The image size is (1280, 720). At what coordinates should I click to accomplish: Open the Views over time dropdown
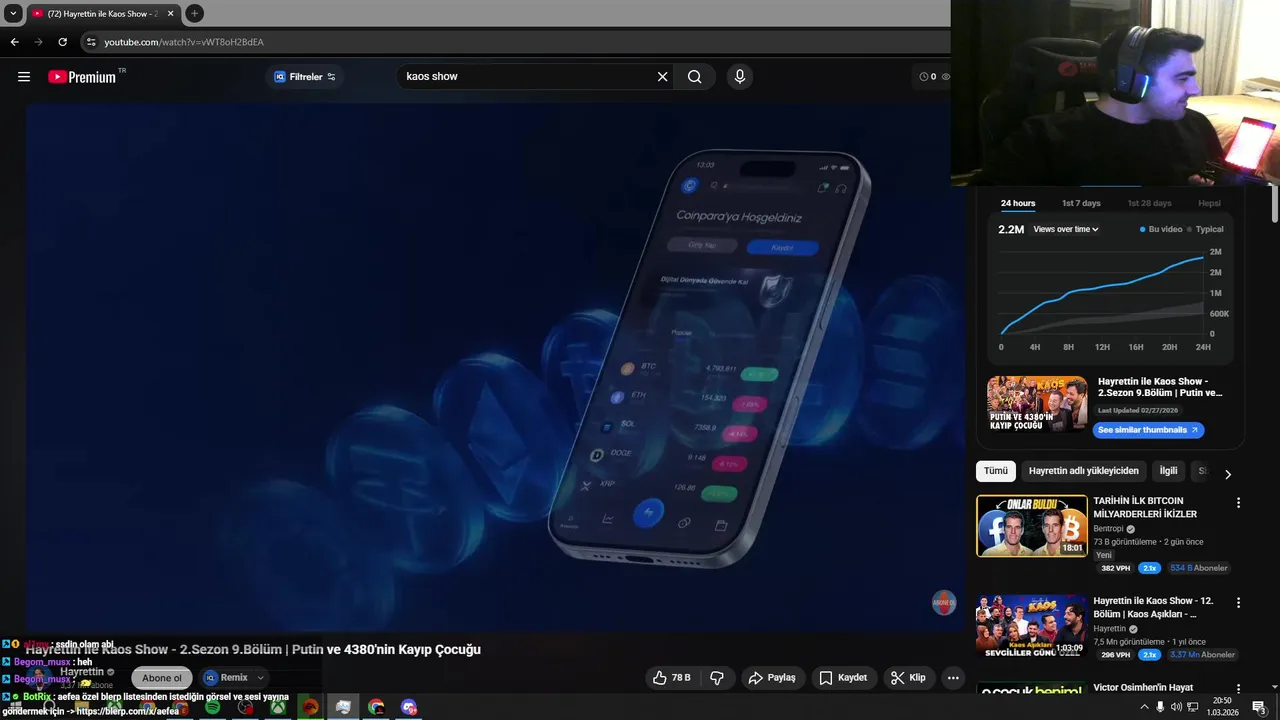click(x=1066, y=229)
